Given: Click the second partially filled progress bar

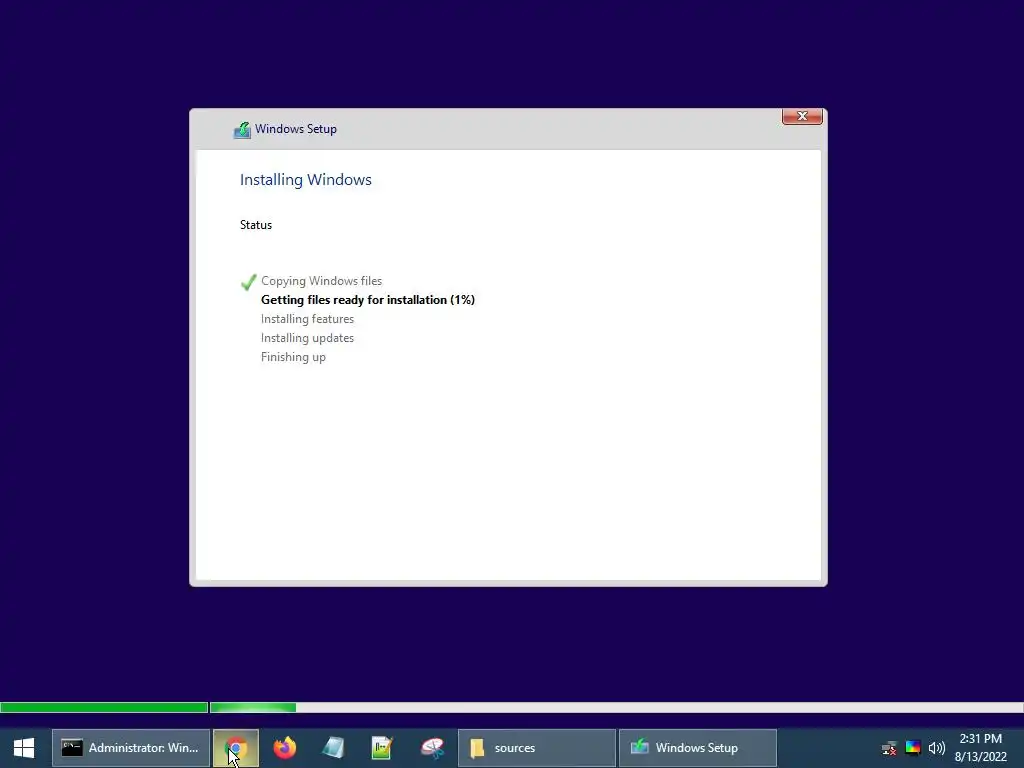Looking at the screenshot, I should pyautogui.click(x=616, y=707).
